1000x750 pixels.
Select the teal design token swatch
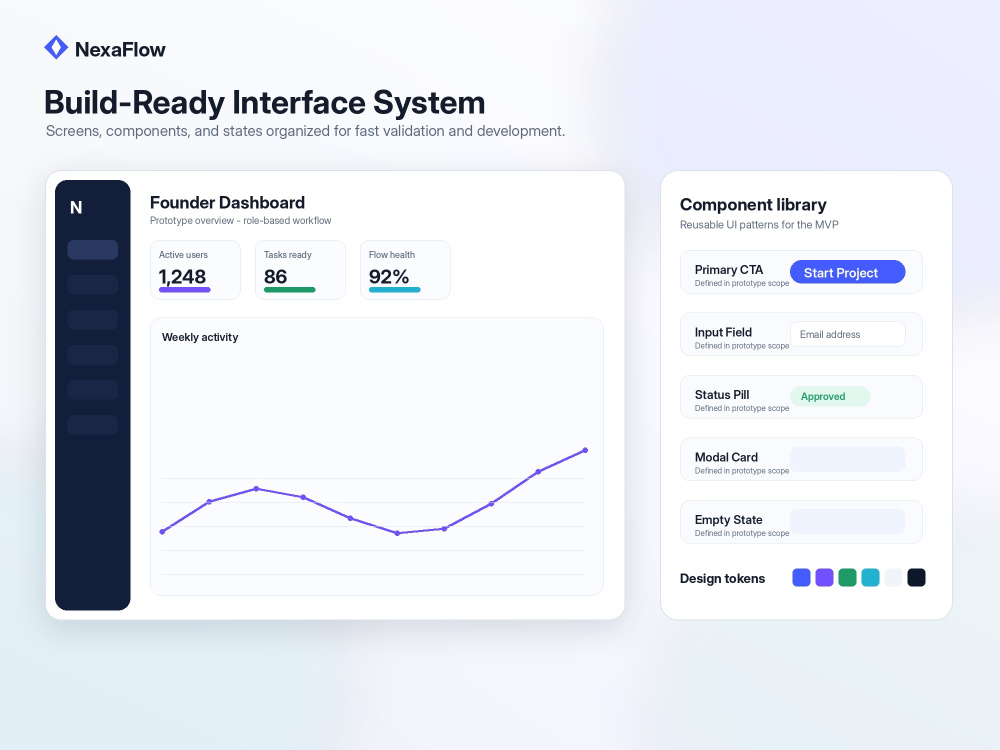coord(871,578)
